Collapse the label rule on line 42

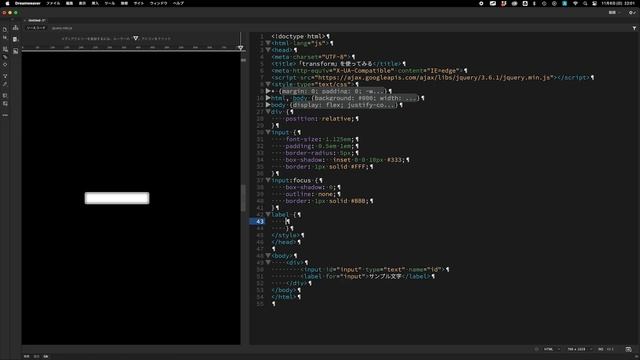[268, 214]
